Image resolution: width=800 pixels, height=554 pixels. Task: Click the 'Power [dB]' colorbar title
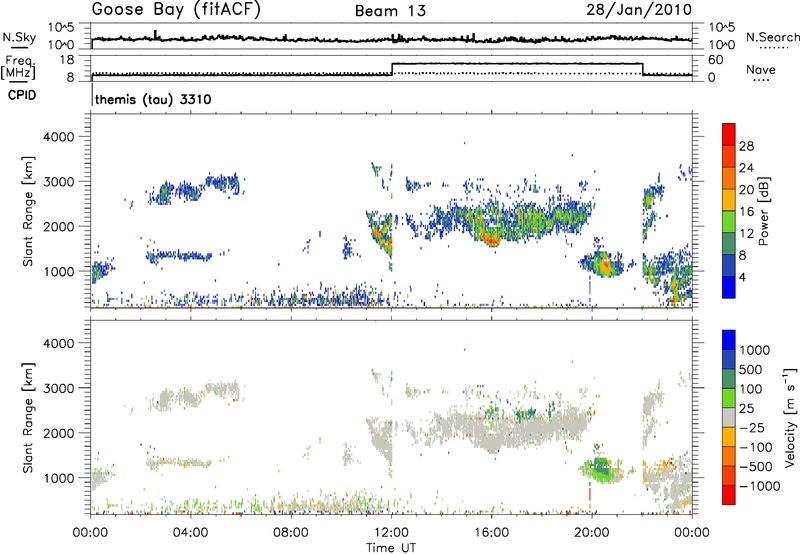[x=763, y=211]
